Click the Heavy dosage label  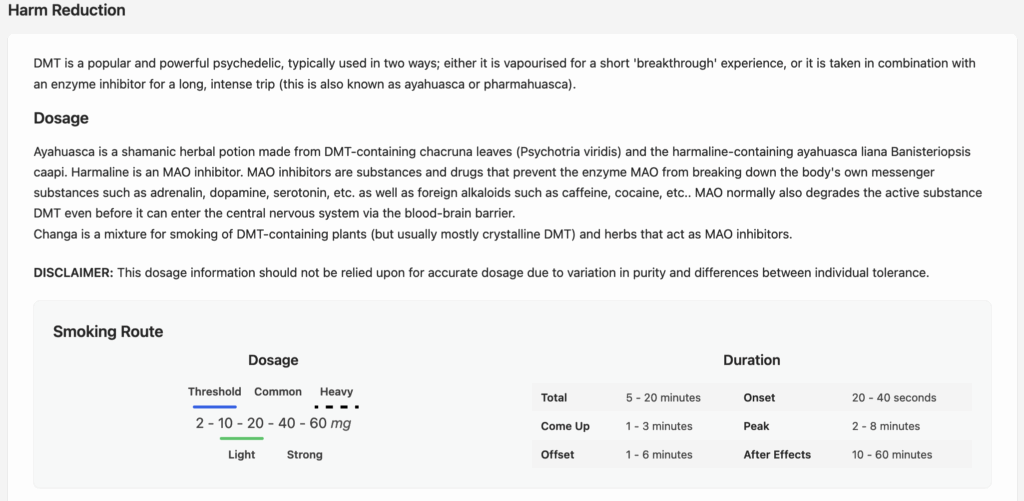point(336,392)
